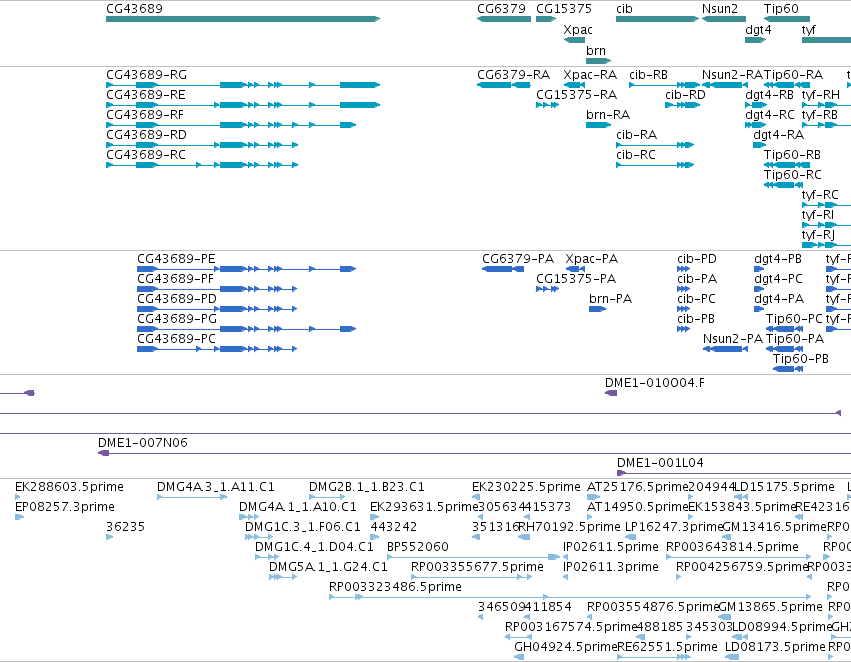Select EST IP02611.5prime
The image size is (851, 662).
tap(566, 557)
